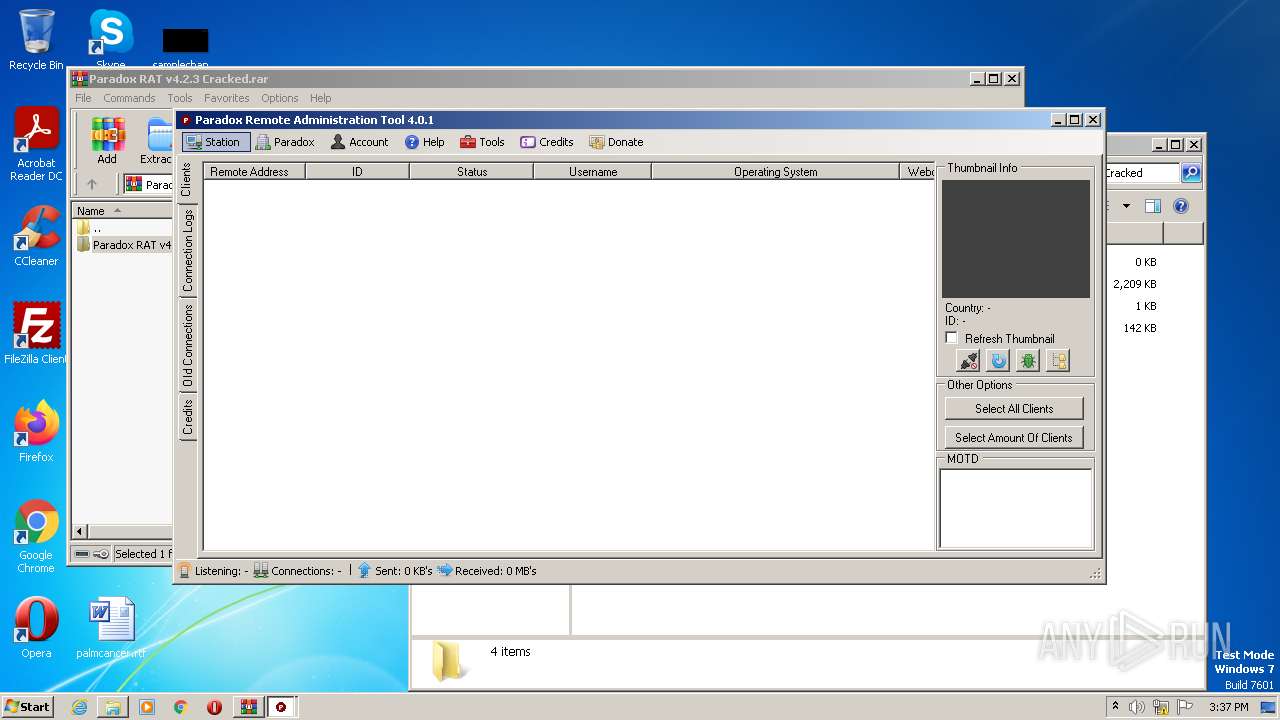Open Firefox desktop shortcut
The image size is (1280, 720).
tap(36, 432)
